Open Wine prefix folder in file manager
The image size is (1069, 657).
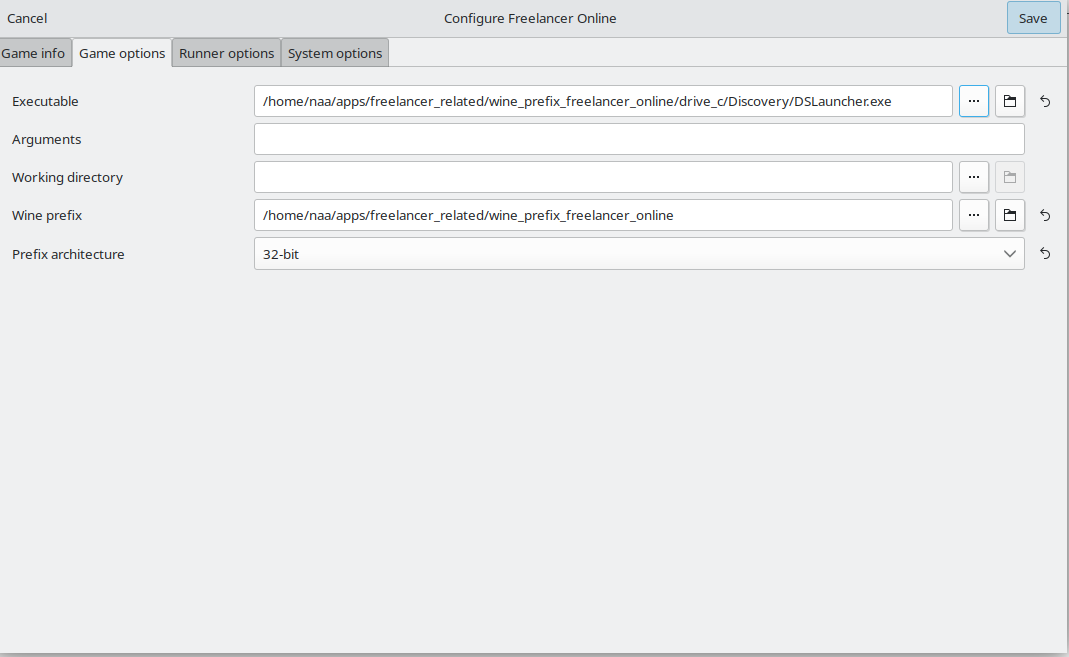pos(1010,215)
